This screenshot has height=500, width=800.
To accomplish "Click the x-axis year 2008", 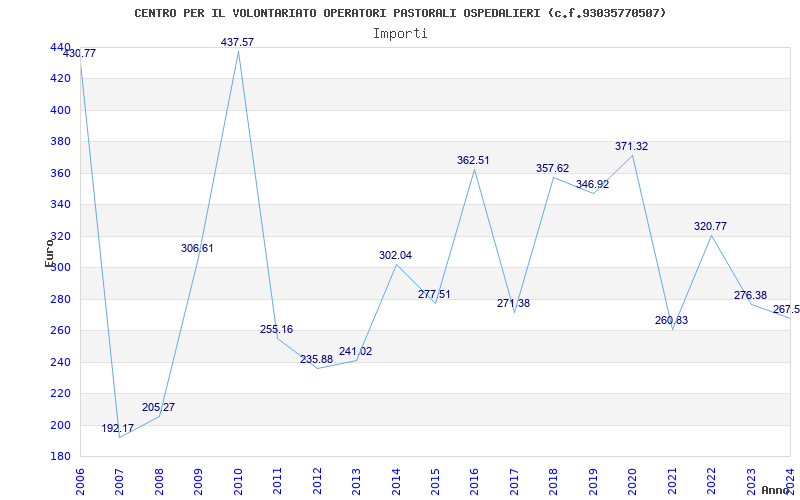I will [x=159, y=482].
